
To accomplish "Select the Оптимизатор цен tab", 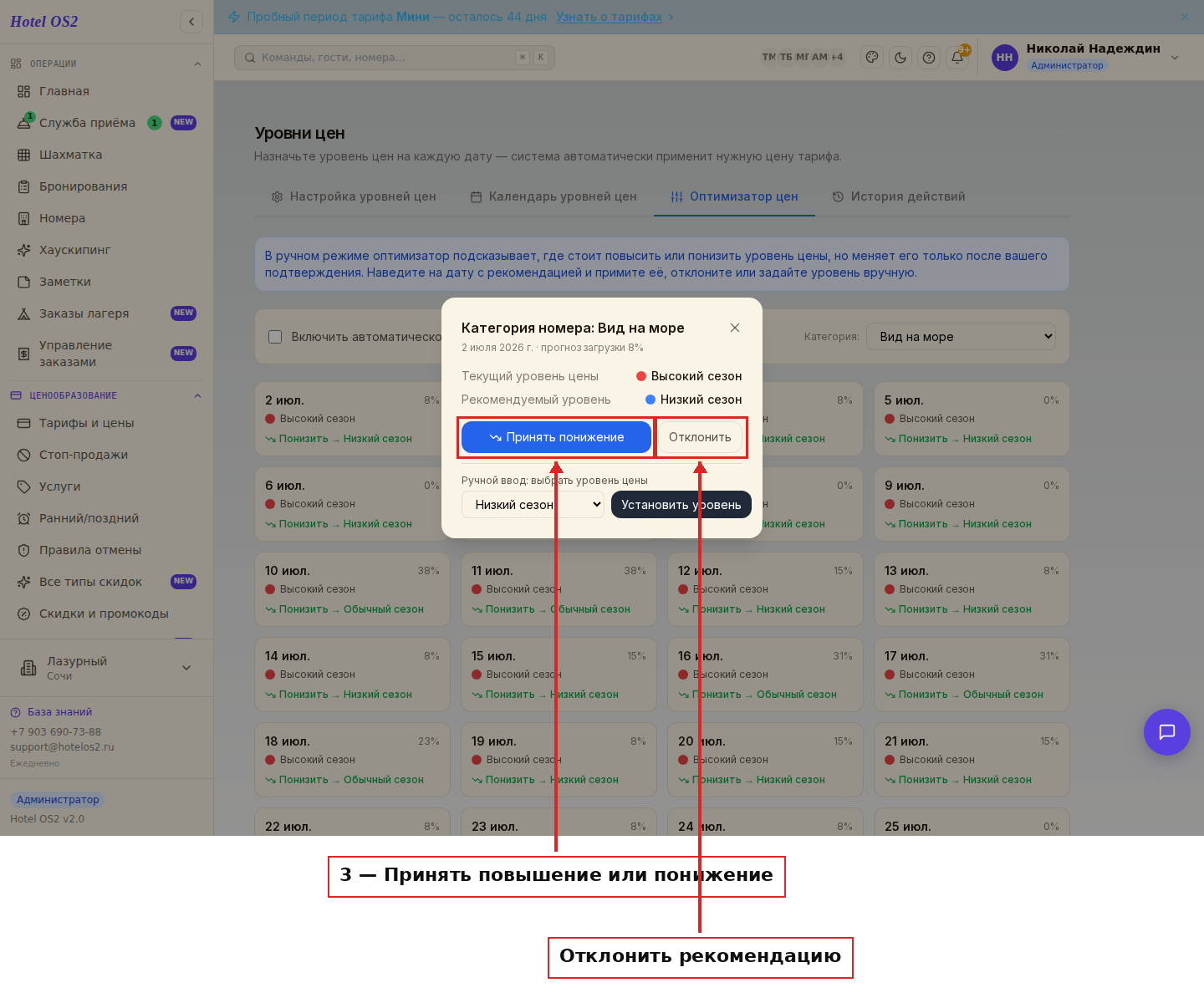I will coord(734,196).
